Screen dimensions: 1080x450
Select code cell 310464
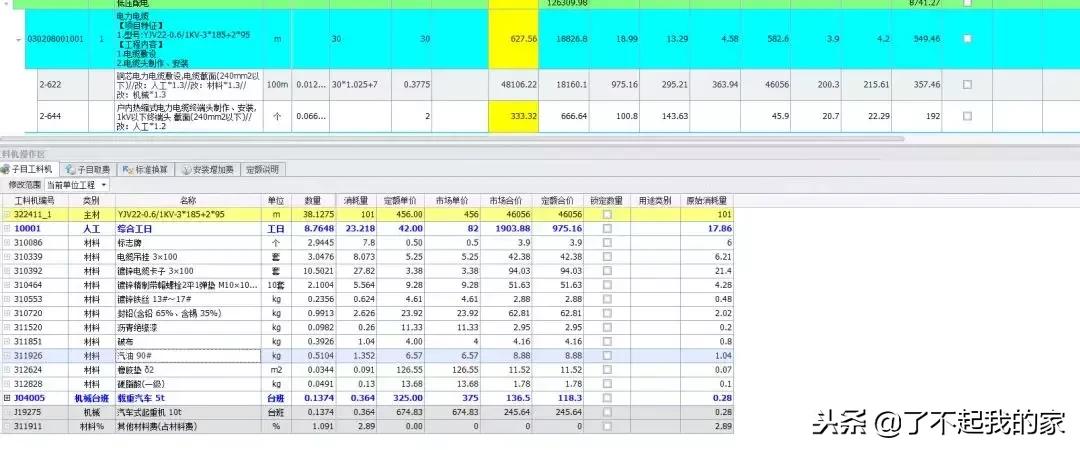click(34, 285)
